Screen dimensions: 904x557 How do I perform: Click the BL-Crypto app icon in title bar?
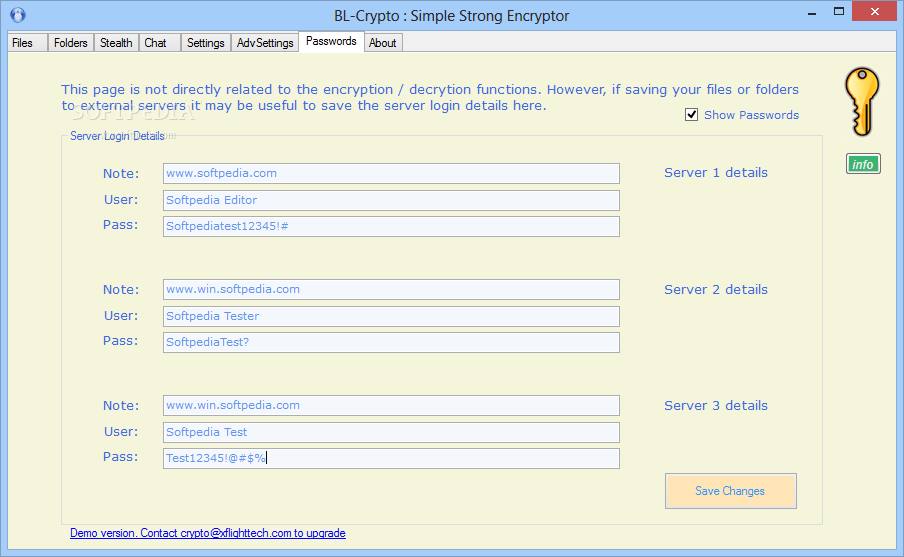pos(18,14)
